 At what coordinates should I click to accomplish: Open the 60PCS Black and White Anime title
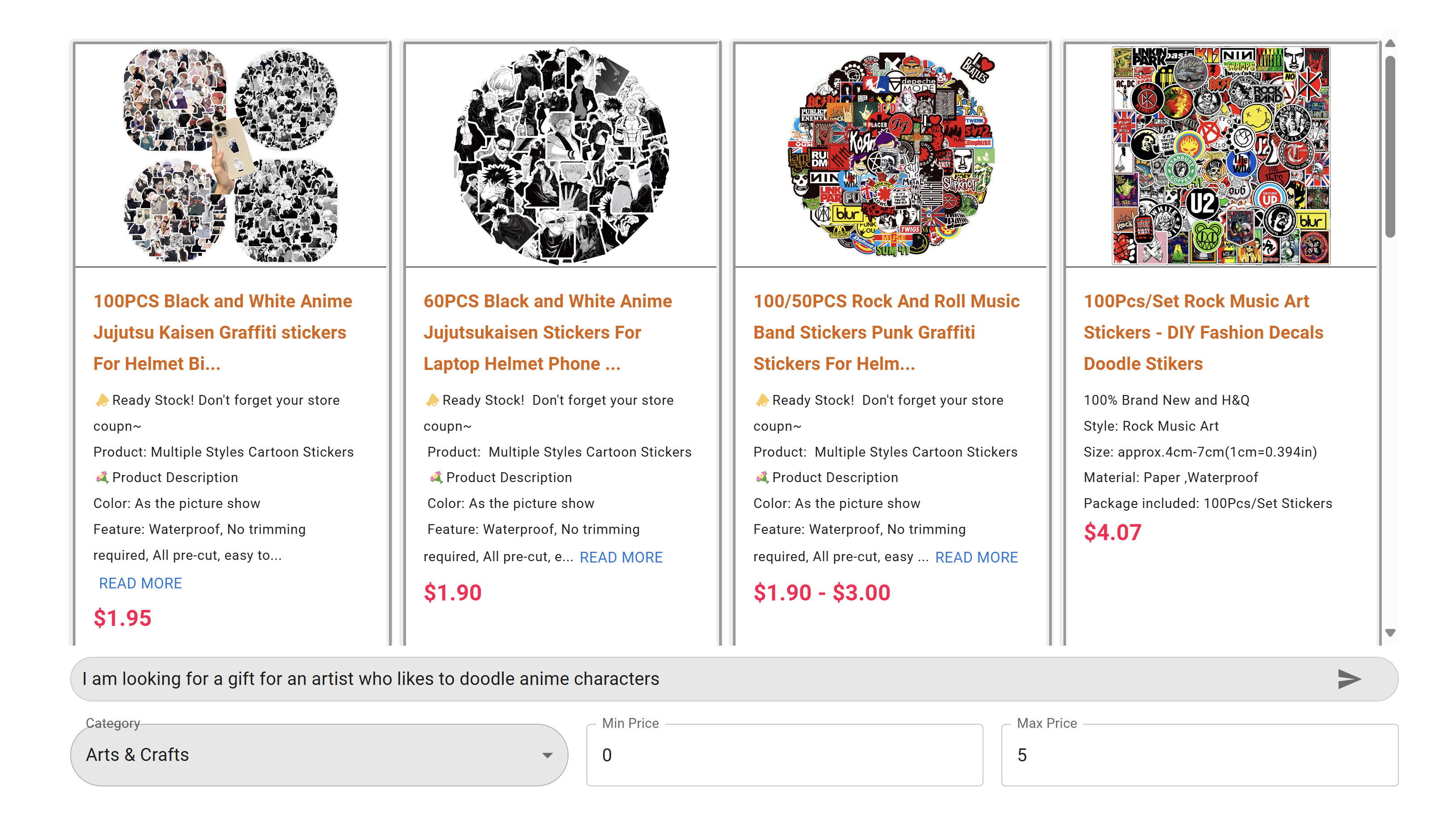548,332
